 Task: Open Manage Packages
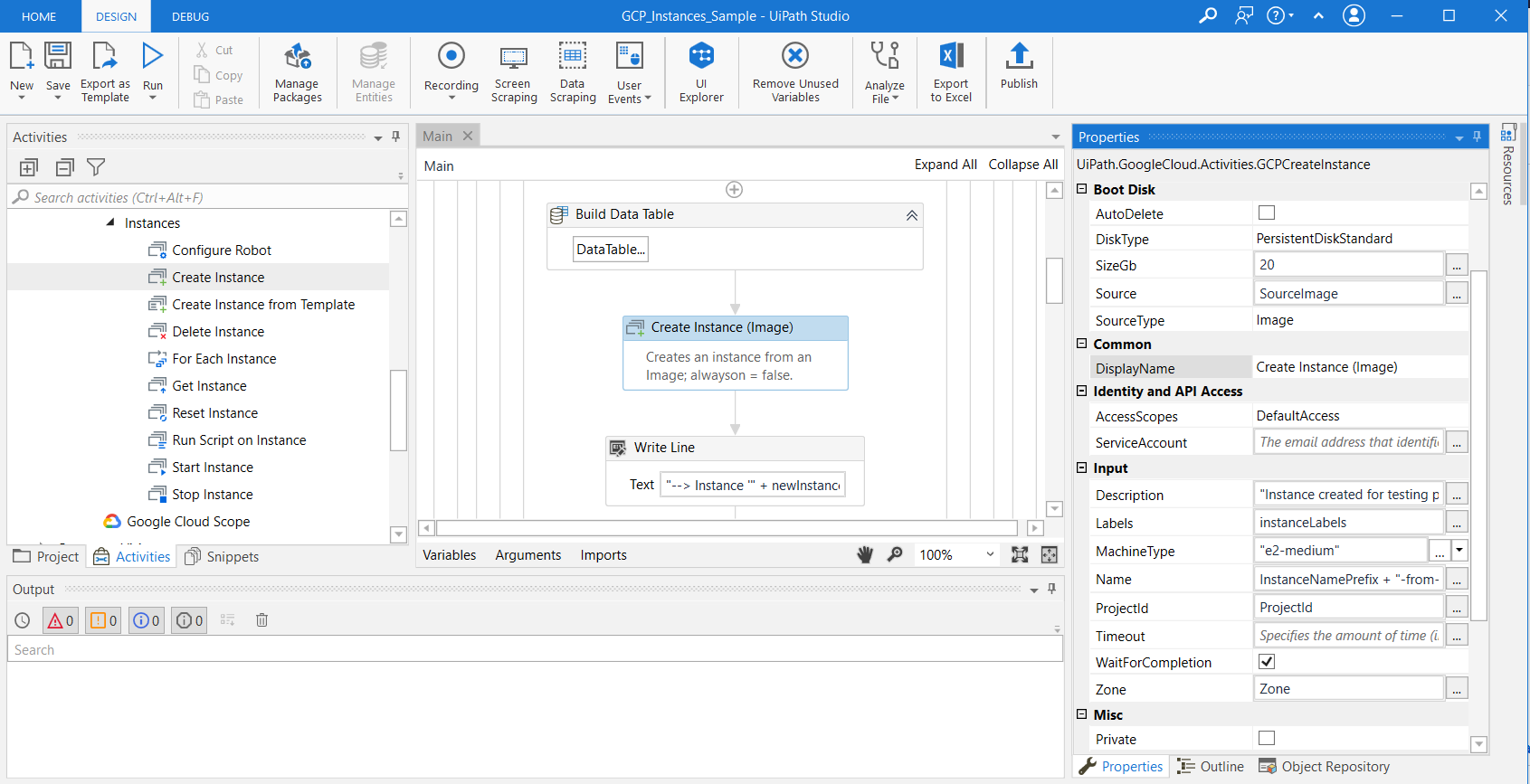tap(297, 72)
